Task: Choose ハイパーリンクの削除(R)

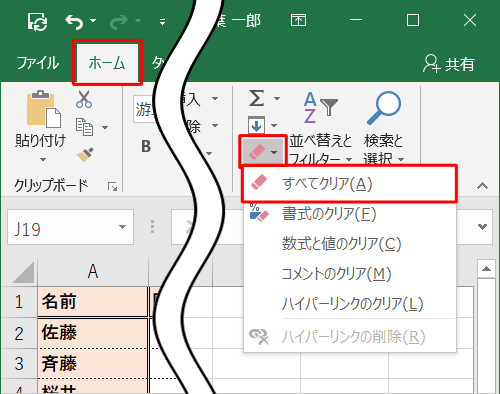Action: click(x=350, y=337)
